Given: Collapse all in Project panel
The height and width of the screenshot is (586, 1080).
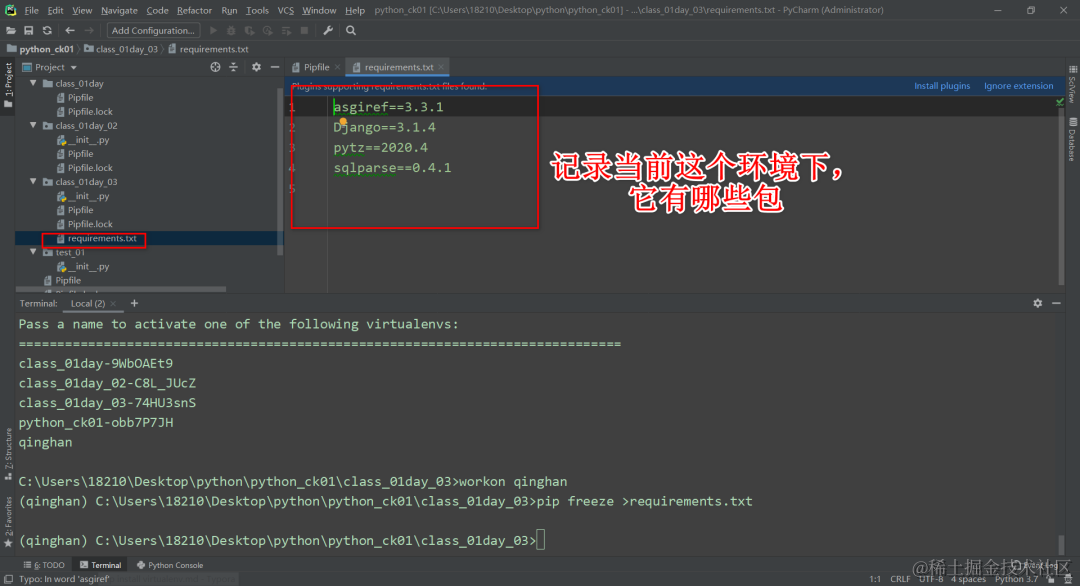Looking at the screenshot, I should coord(233,67).
